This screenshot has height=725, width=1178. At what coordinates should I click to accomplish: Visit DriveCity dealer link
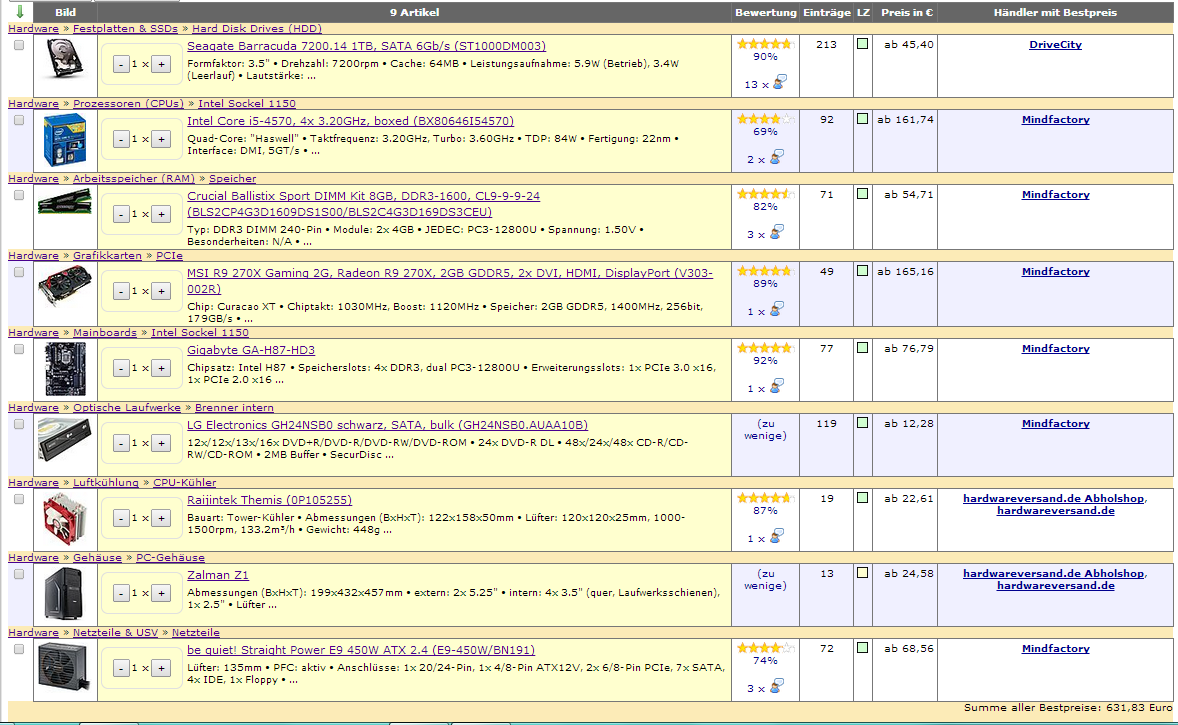[x=1055, y=44]
